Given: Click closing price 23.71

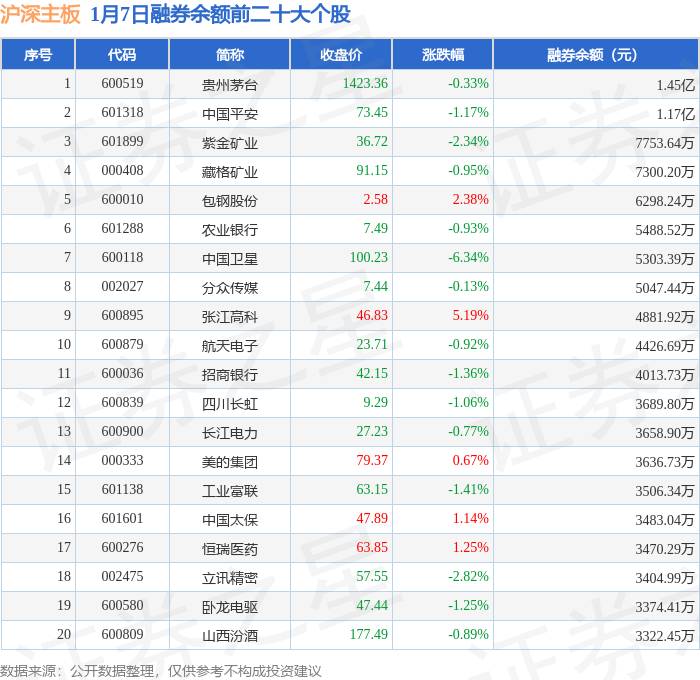Looking at the screenshot, I should [x=372, y=344].
